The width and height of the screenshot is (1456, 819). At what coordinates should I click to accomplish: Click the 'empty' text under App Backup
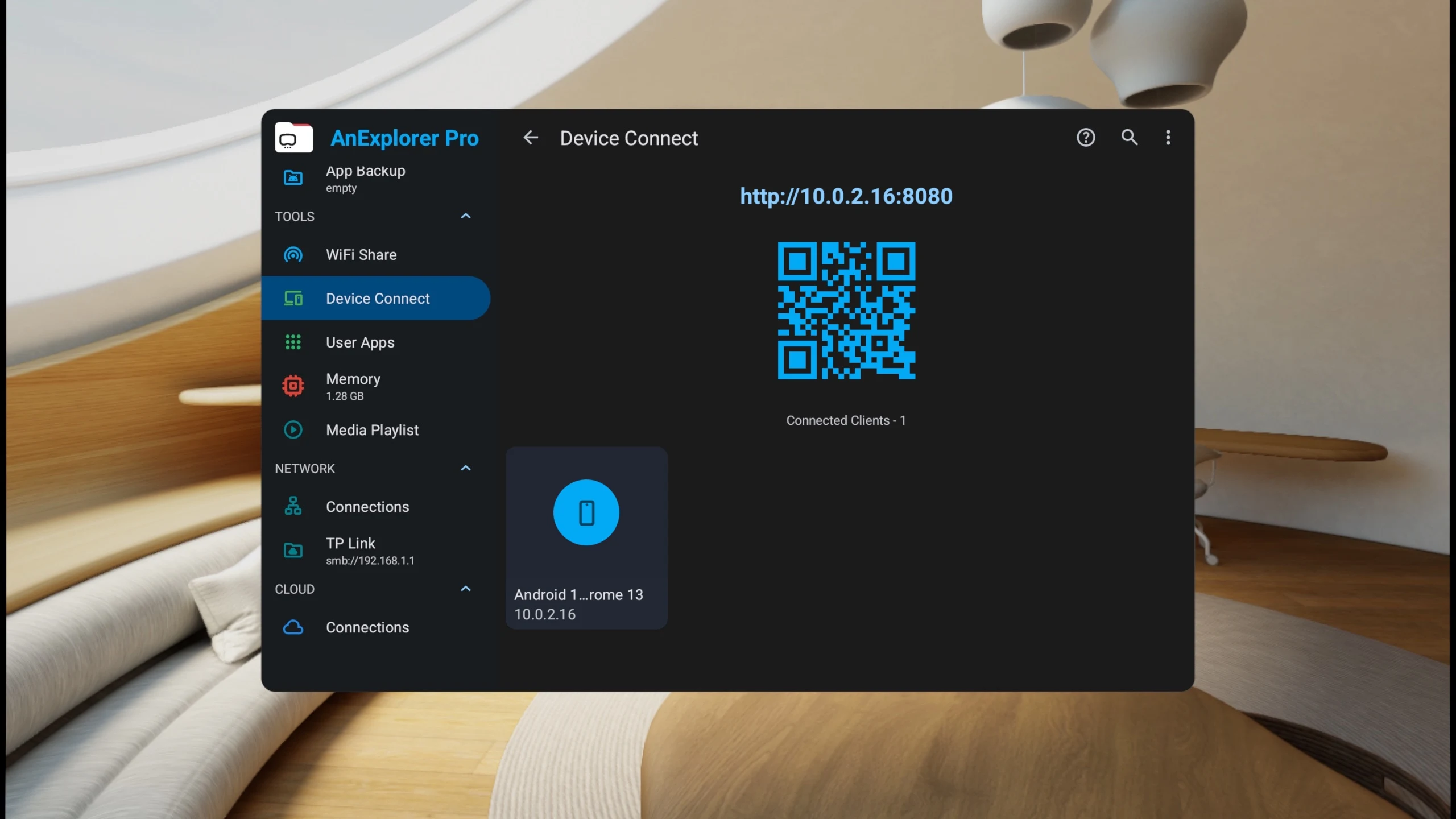point(341,188)
